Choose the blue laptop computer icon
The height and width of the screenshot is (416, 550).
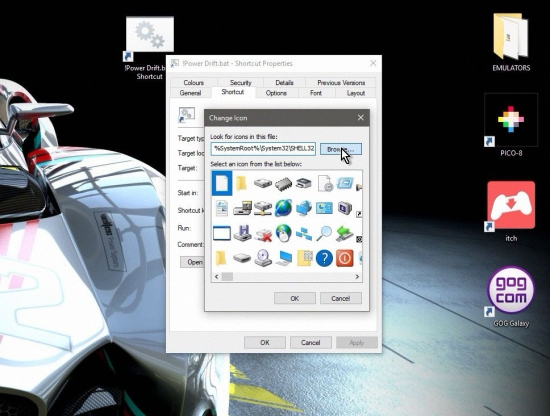284,259
